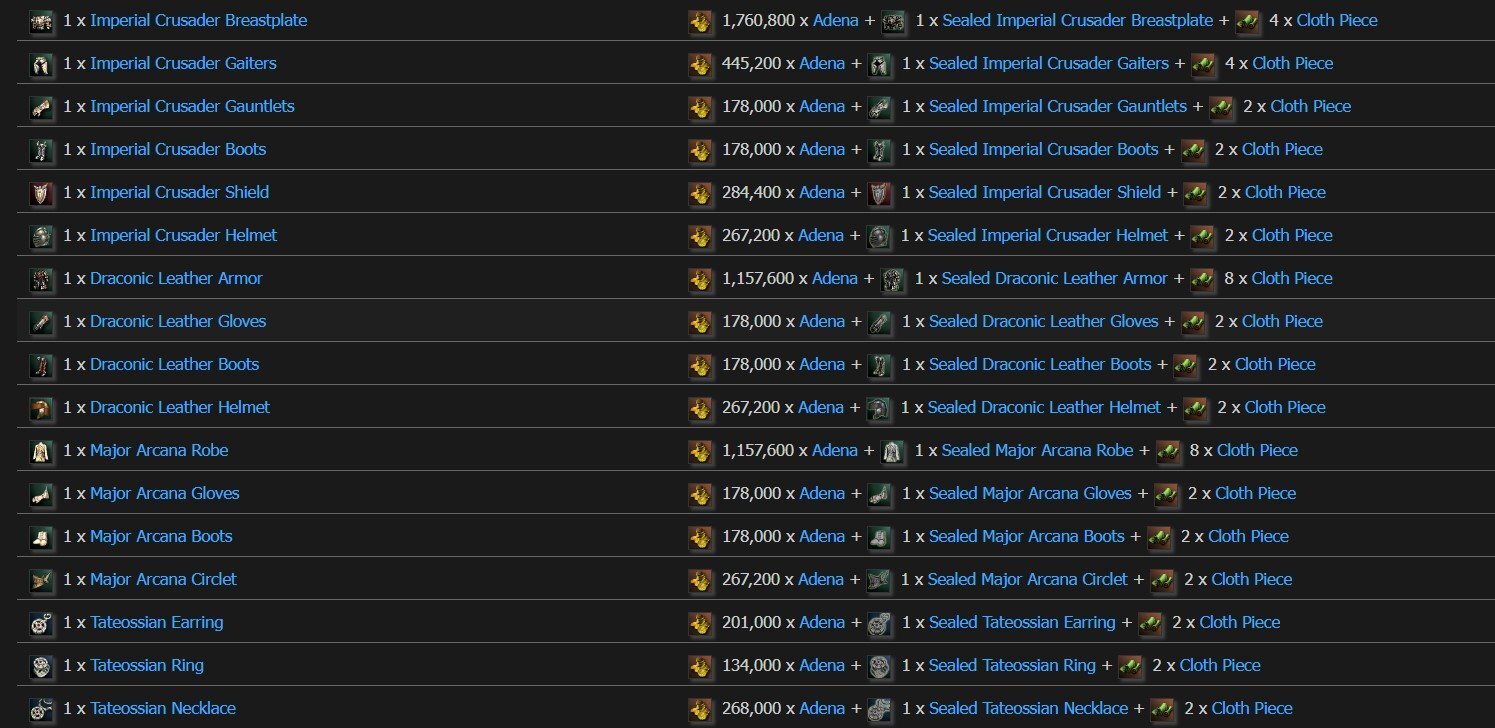Open the Imperial Crusader Helmet link
Image resolution: width=1495 pixels, height=728 pixels.
click(x=184, y=235)
